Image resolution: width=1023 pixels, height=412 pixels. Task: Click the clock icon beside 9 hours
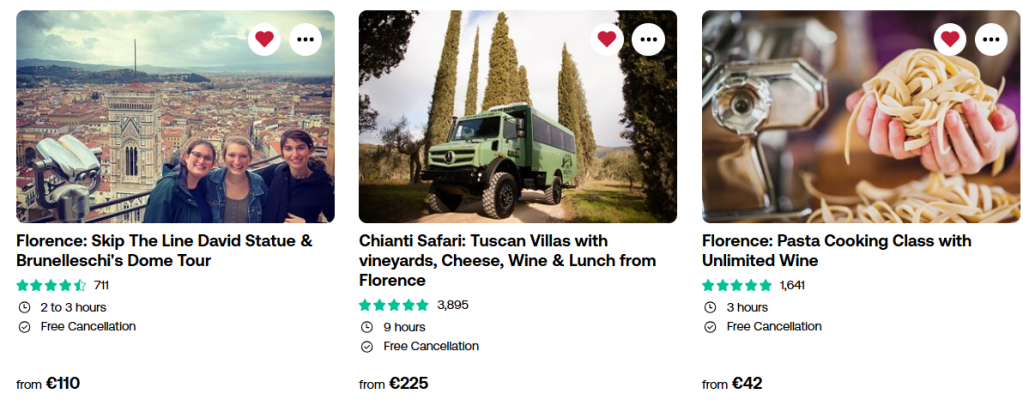click(x=366, y=327)
